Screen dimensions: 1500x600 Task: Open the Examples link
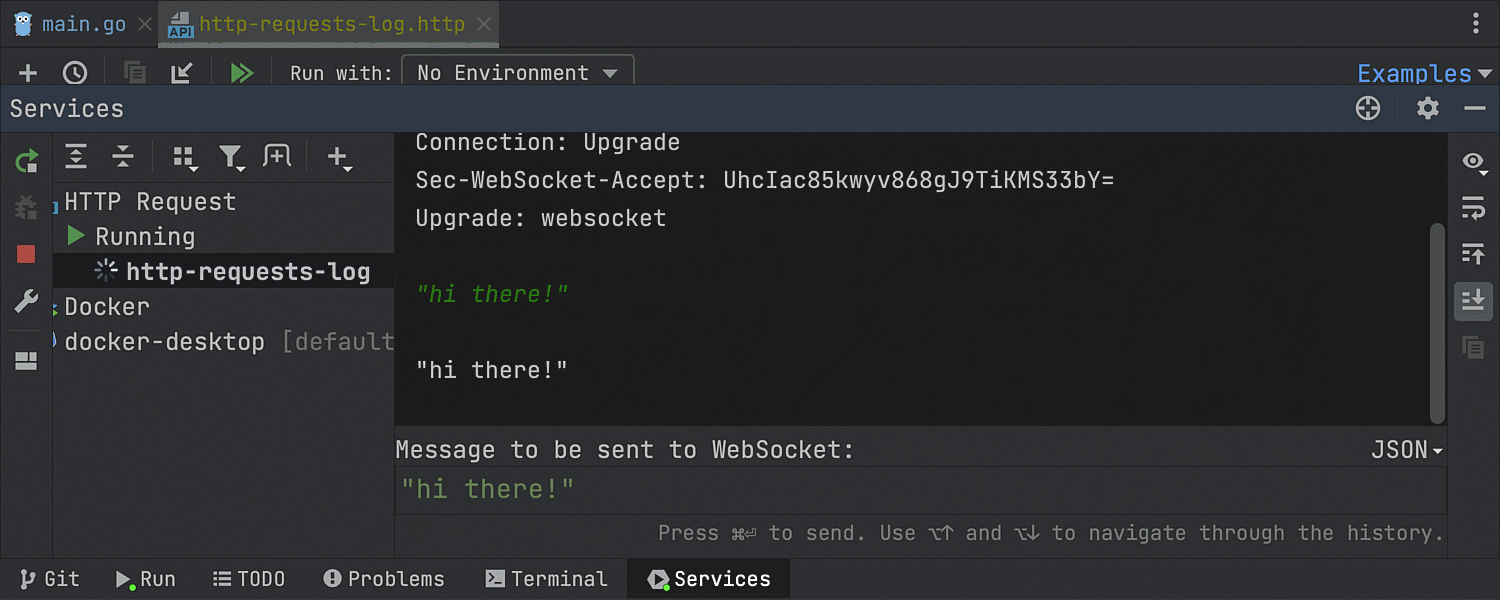[1413, 73]
